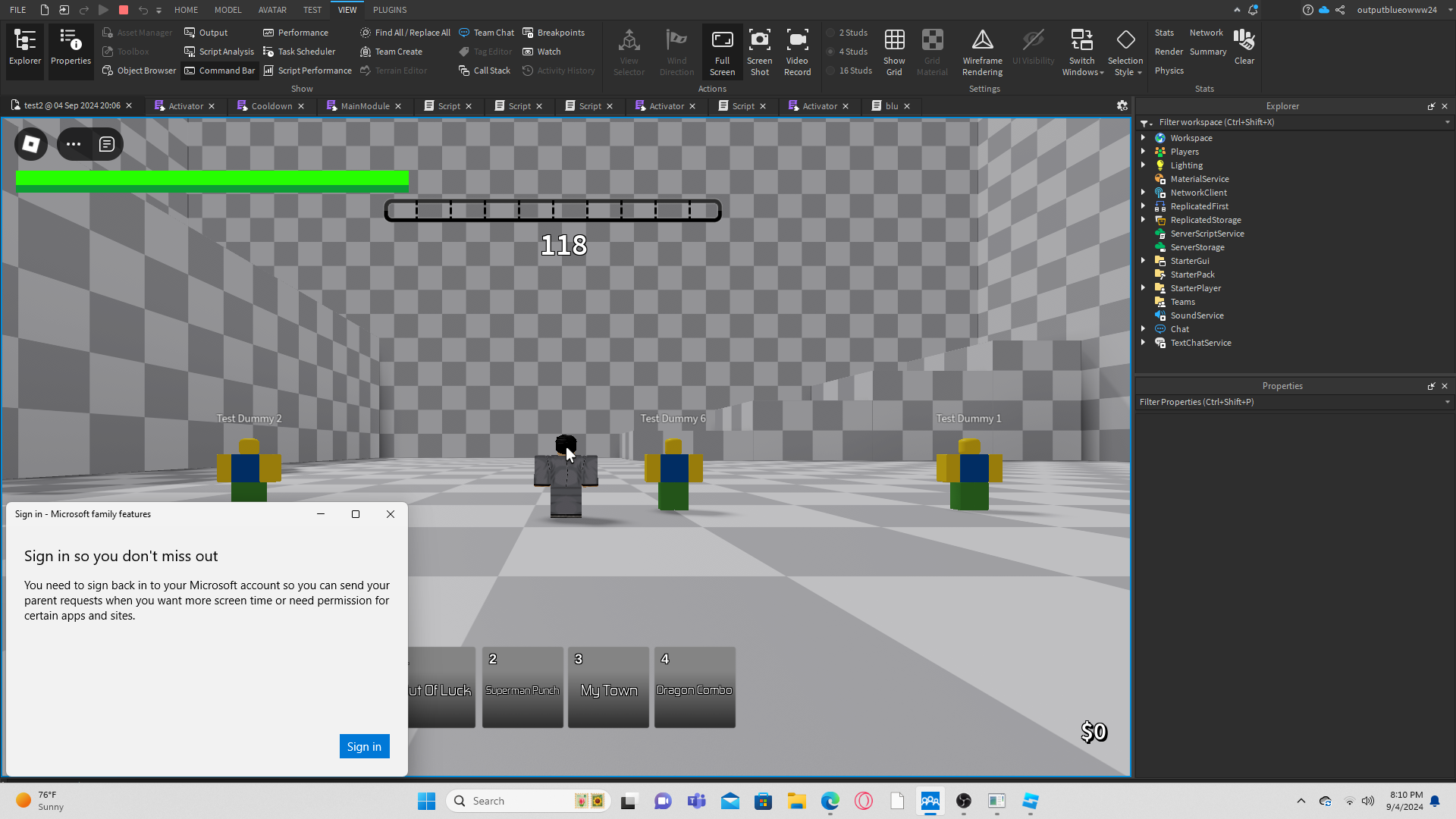Viewport: 1456px width, 819px height.
Task: Expand the Workspace tree node
Action: tap(1143, 138)
